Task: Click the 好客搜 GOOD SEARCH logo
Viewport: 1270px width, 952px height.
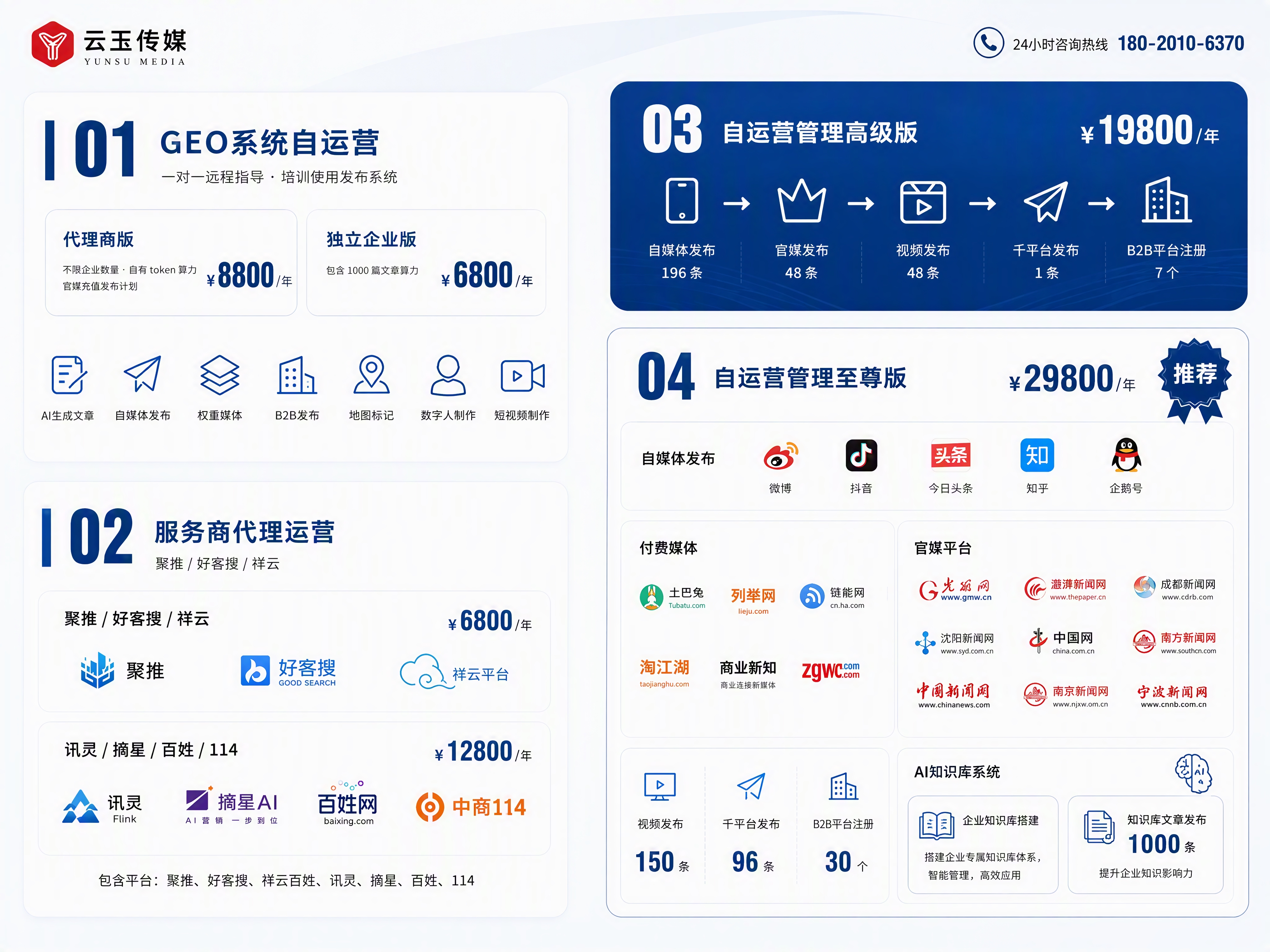Action: pos(288,671)
